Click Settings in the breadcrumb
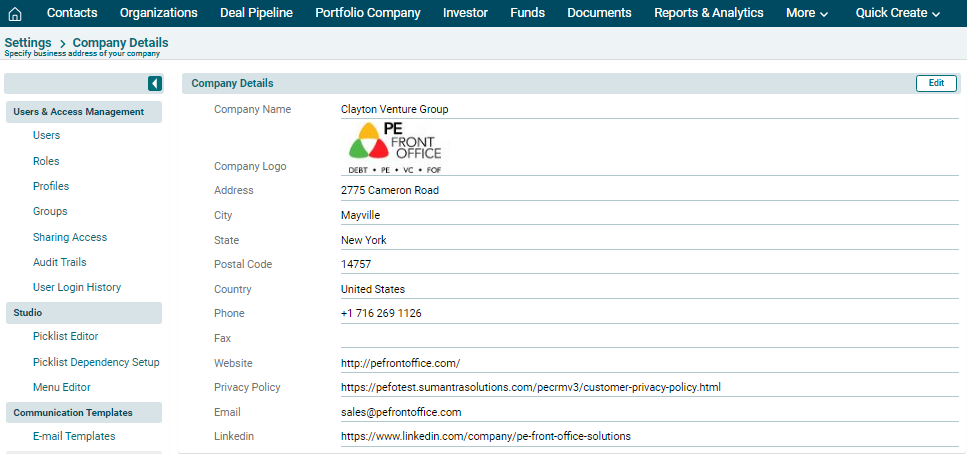 point(28,43)
